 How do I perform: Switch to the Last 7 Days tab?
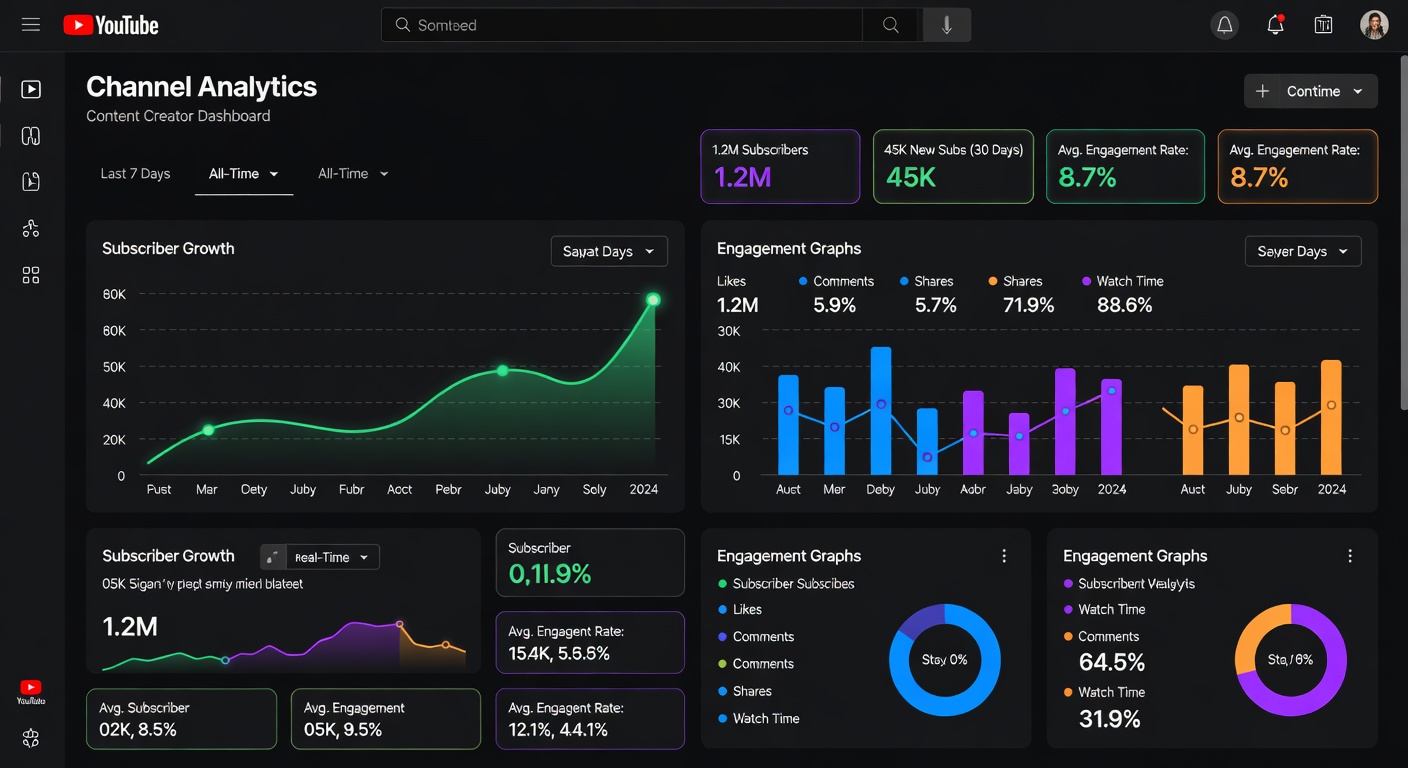point(135,174)
